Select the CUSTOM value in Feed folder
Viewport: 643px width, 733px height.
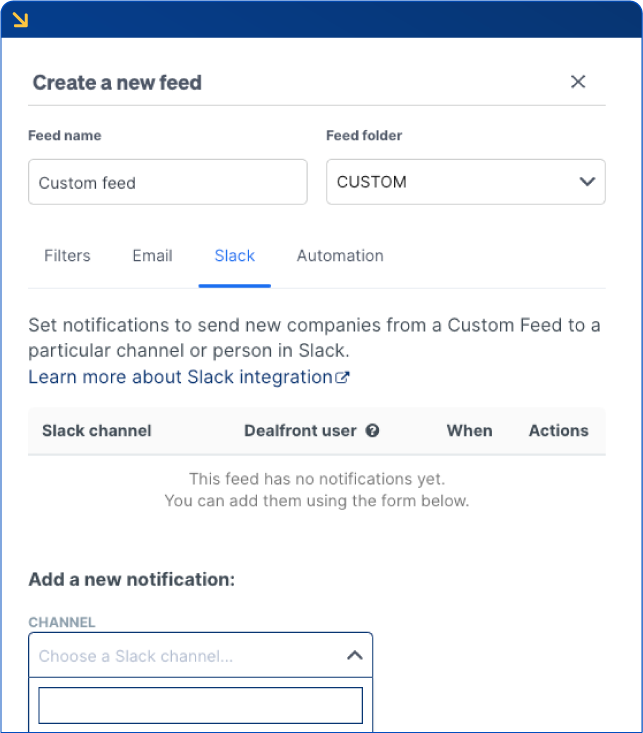coord(372,182)
